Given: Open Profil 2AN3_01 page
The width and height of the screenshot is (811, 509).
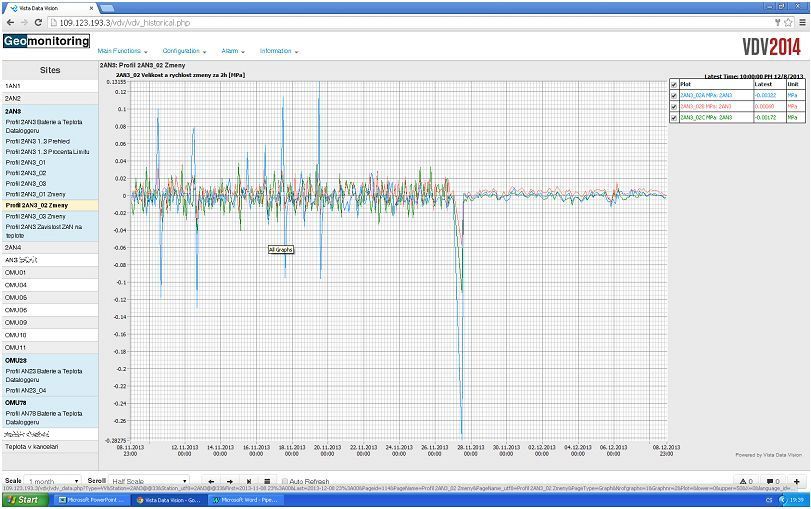Looking at the screenshot, I should pos(26,162).
